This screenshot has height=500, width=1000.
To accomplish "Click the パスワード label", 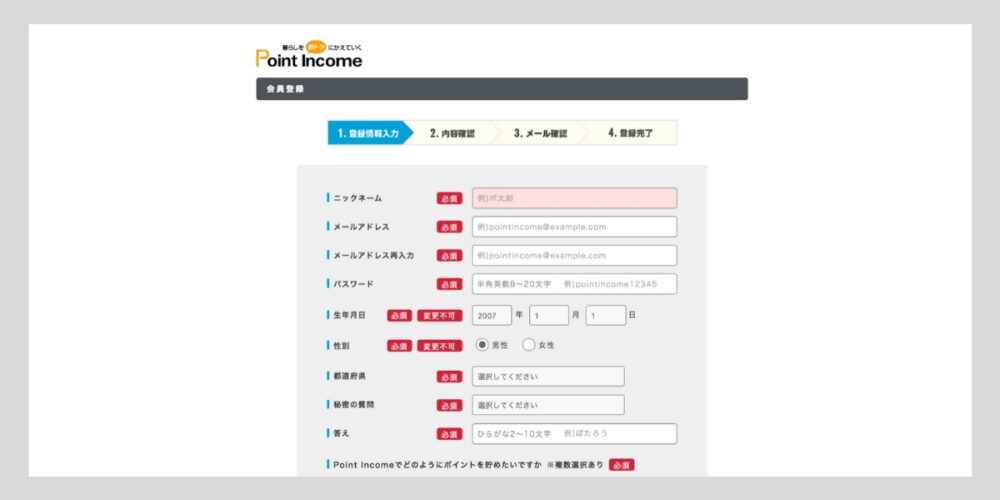I will point(353,284).
